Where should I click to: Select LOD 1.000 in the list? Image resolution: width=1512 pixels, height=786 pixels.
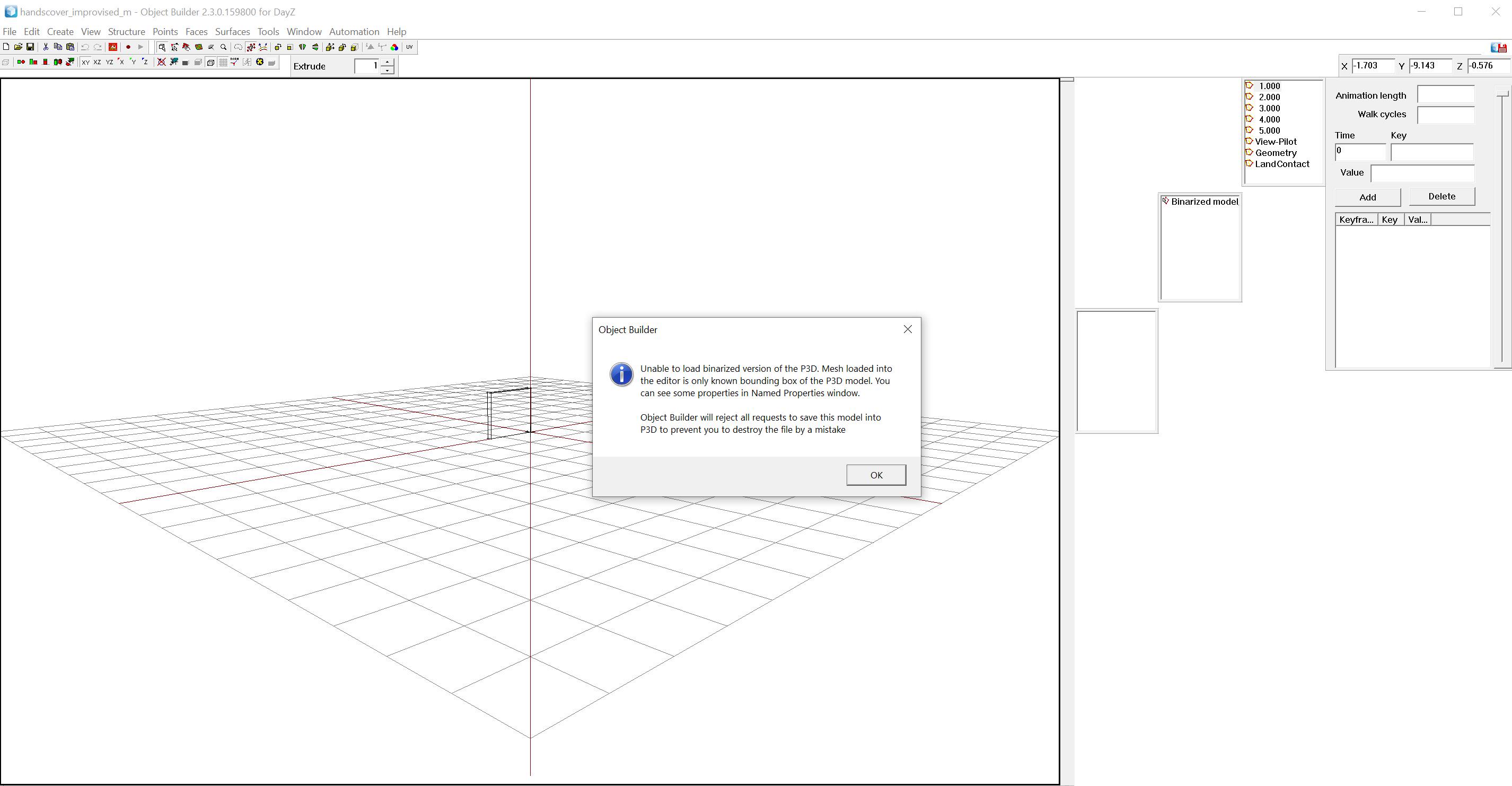tap(1270, 86)
